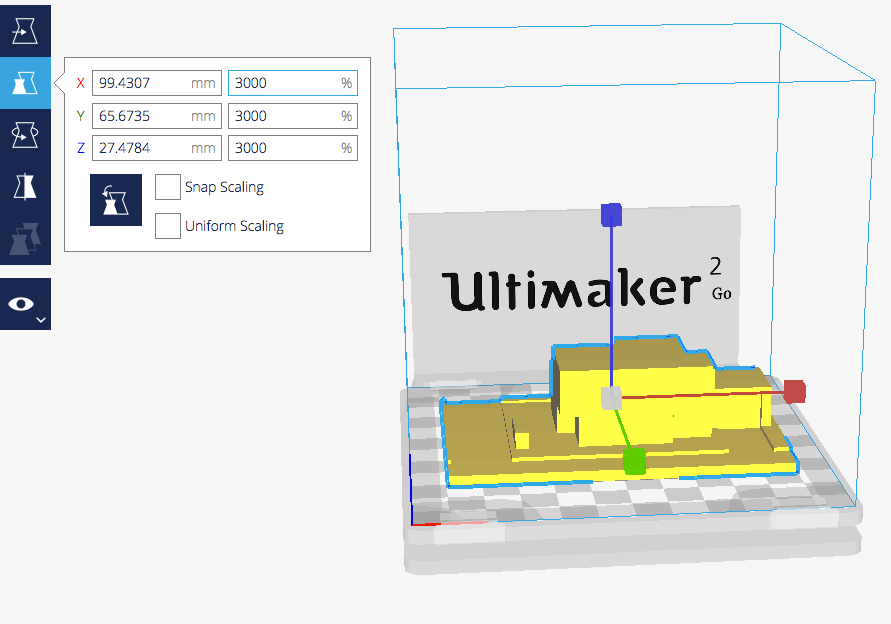Screen dimensions: 891x624
Task: Click the green Y-axis scale handle
Action: [x=634, y=461]
